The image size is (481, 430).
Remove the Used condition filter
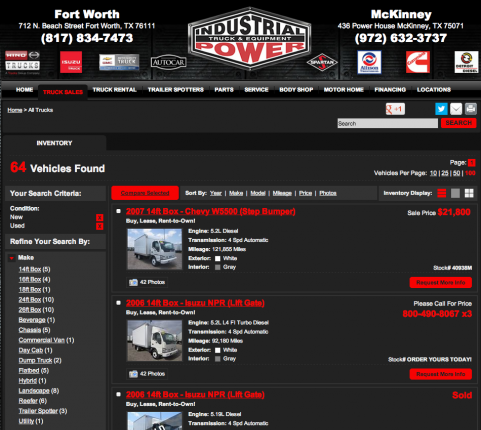coord(99,226)
